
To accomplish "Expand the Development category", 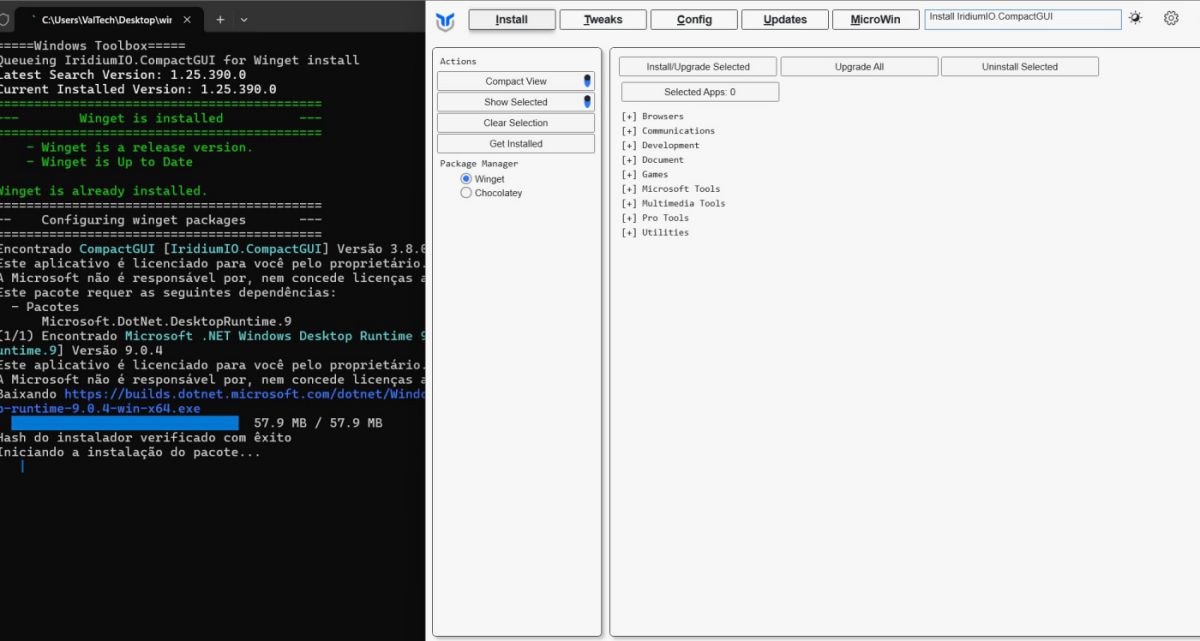I will coord(660,145).
